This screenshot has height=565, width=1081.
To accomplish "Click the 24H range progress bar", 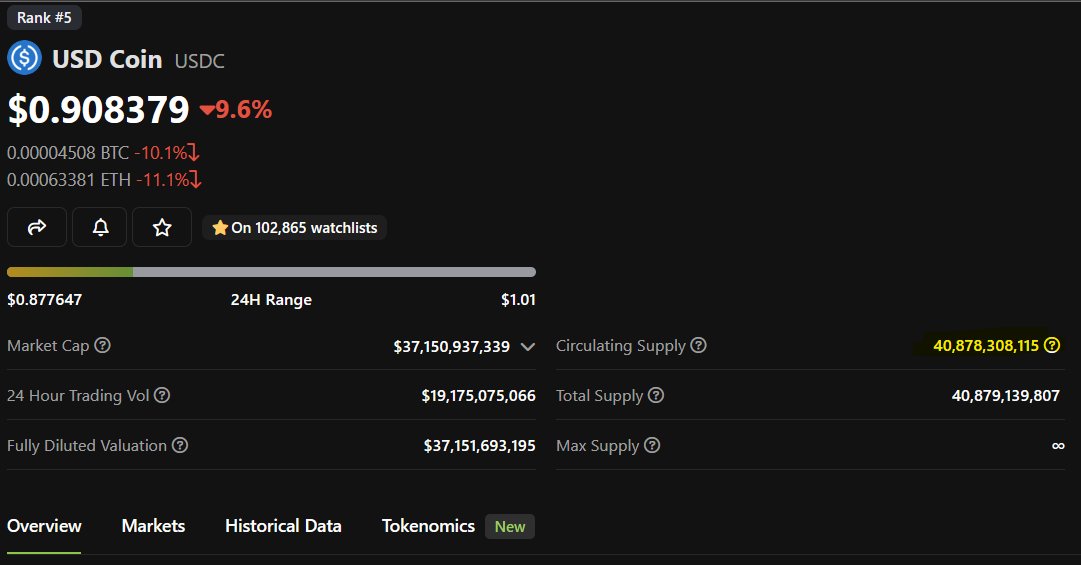I will pyautogui.click(x=271, y=271).
